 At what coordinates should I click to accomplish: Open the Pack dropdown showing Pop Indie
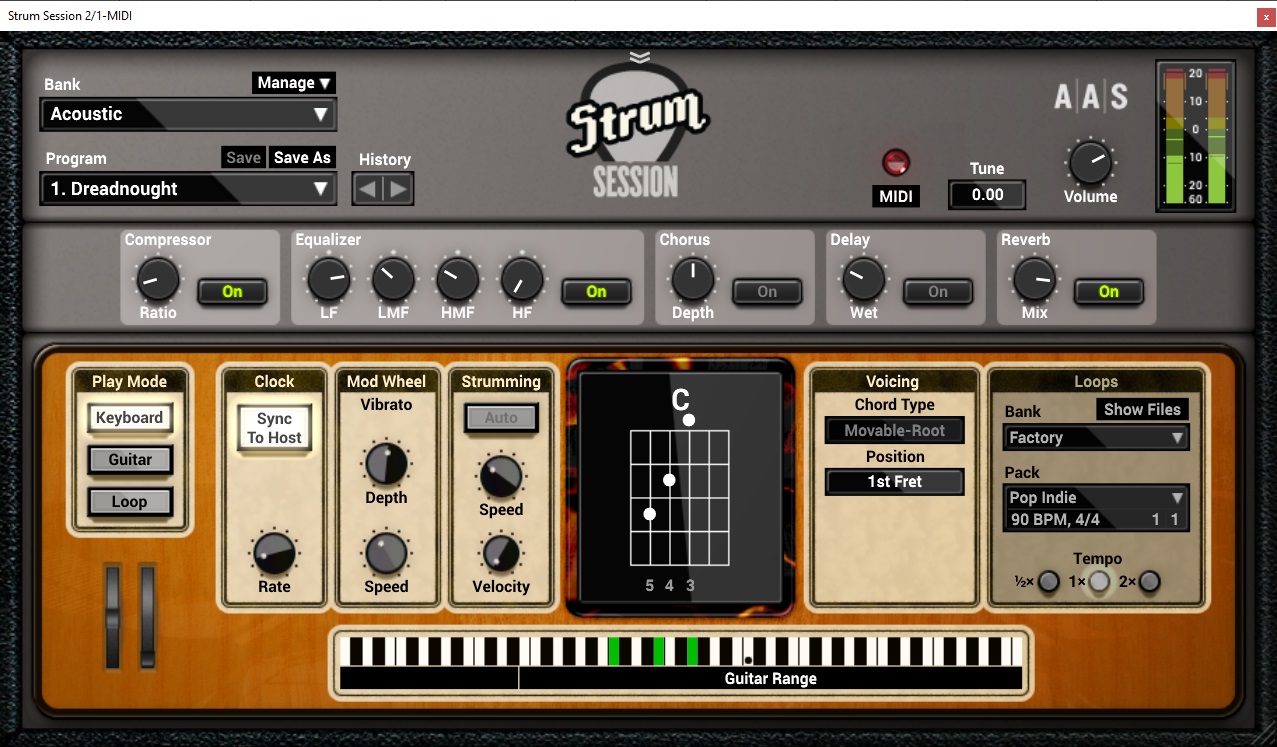click(1095, 497)
